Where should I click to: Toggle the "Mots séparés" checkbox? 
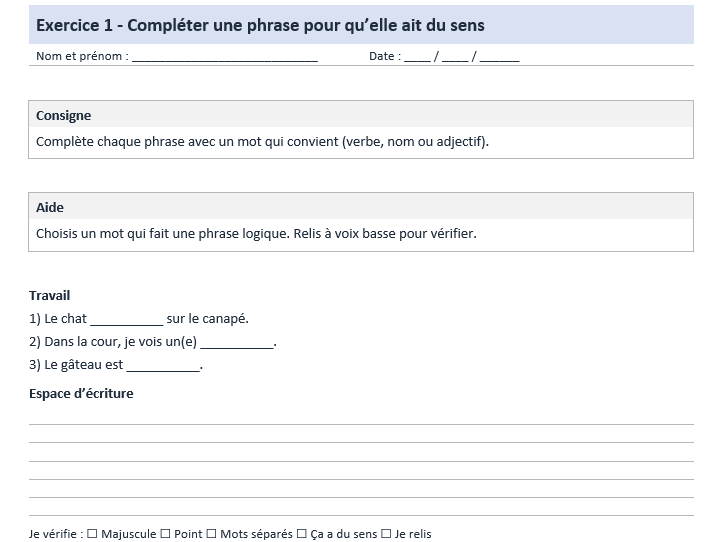pyautogui.click(x=212, y=534)
